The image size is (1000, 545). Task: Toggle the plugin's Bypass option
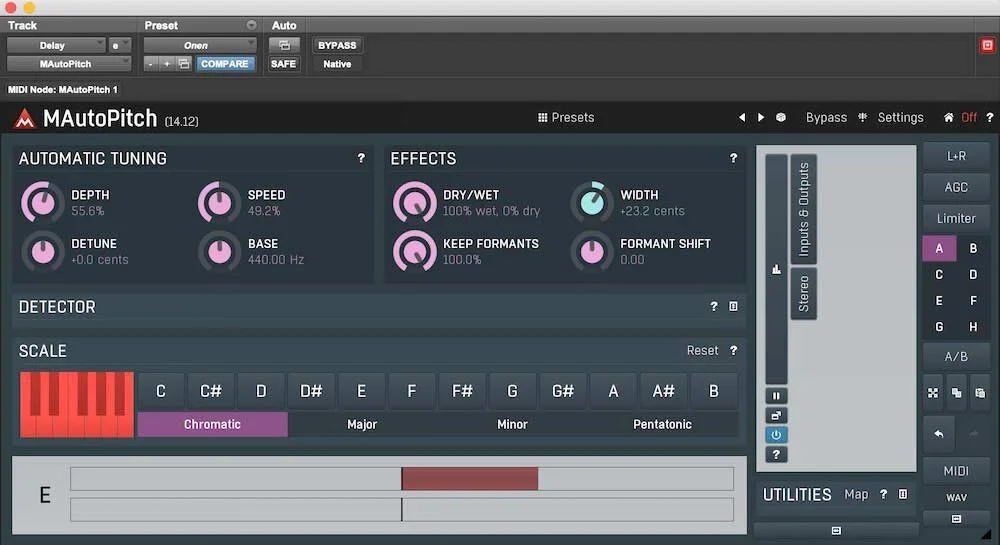[826, 117]
